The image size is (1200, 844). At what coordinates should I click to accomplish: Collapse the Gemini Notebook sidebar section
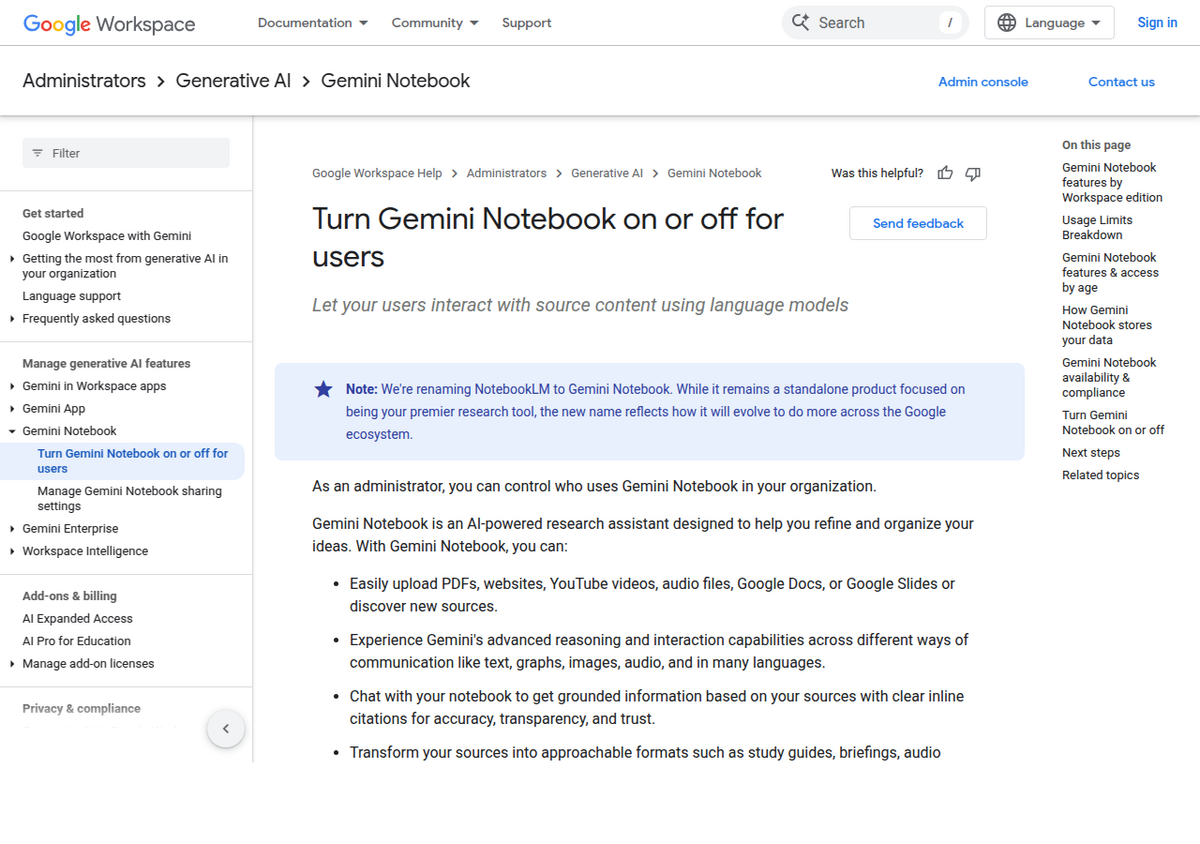pyautogui.click(x=12, y=431)
